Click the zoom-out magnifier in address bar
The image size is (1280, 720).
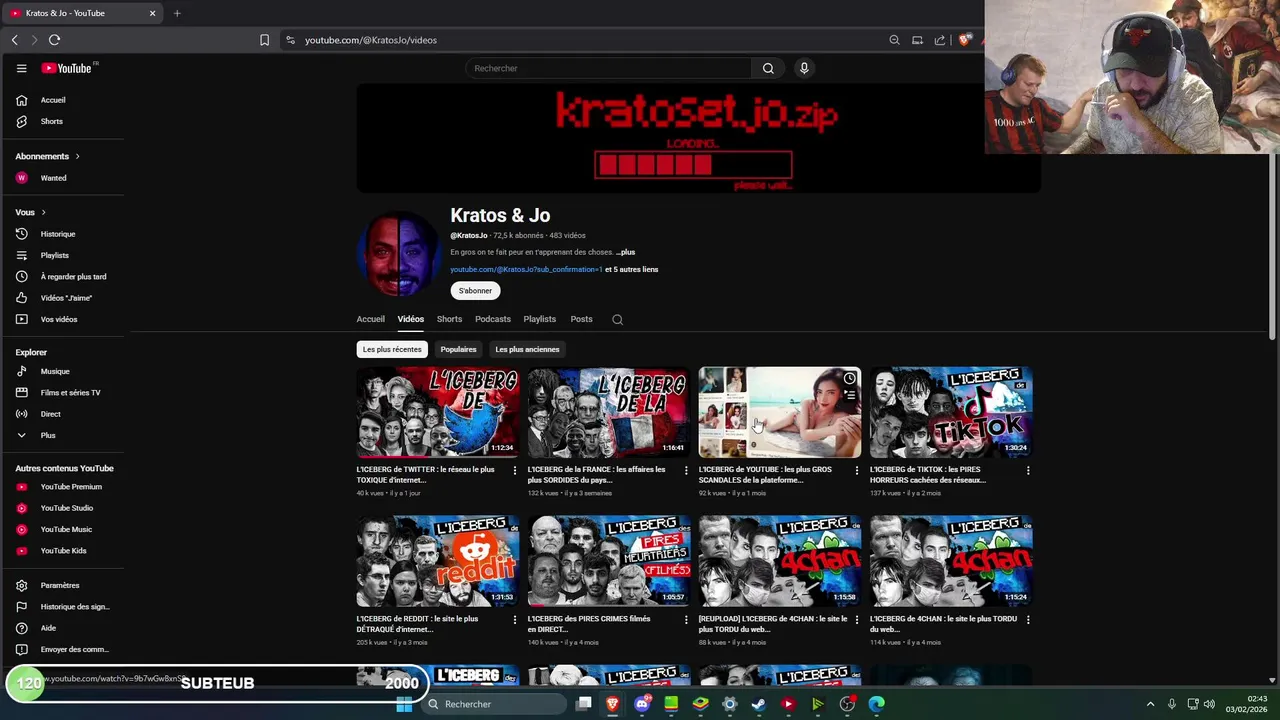(x=894, y=40)
